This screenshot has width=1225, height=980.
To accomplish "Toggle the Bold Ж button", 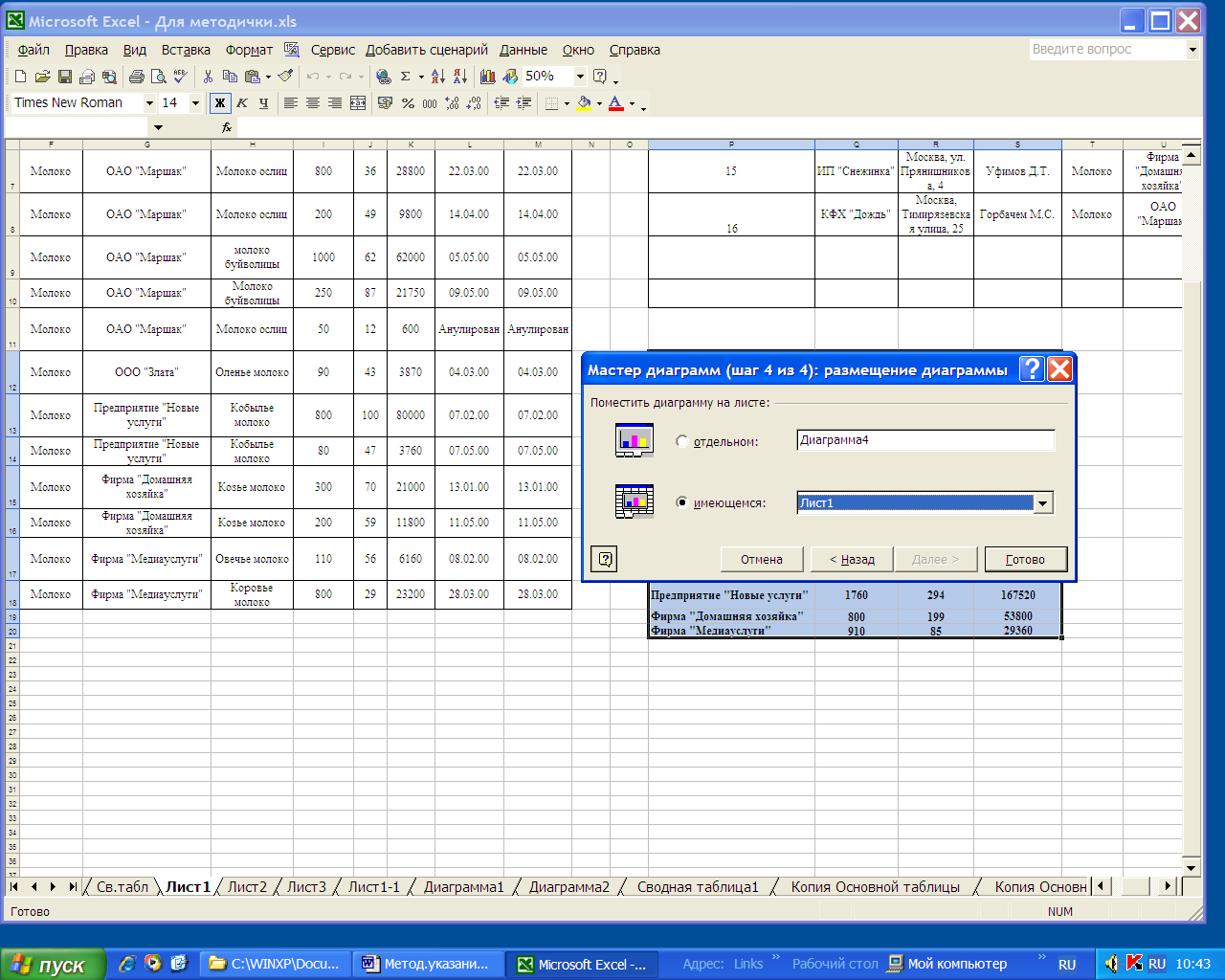I will (220, 103).
